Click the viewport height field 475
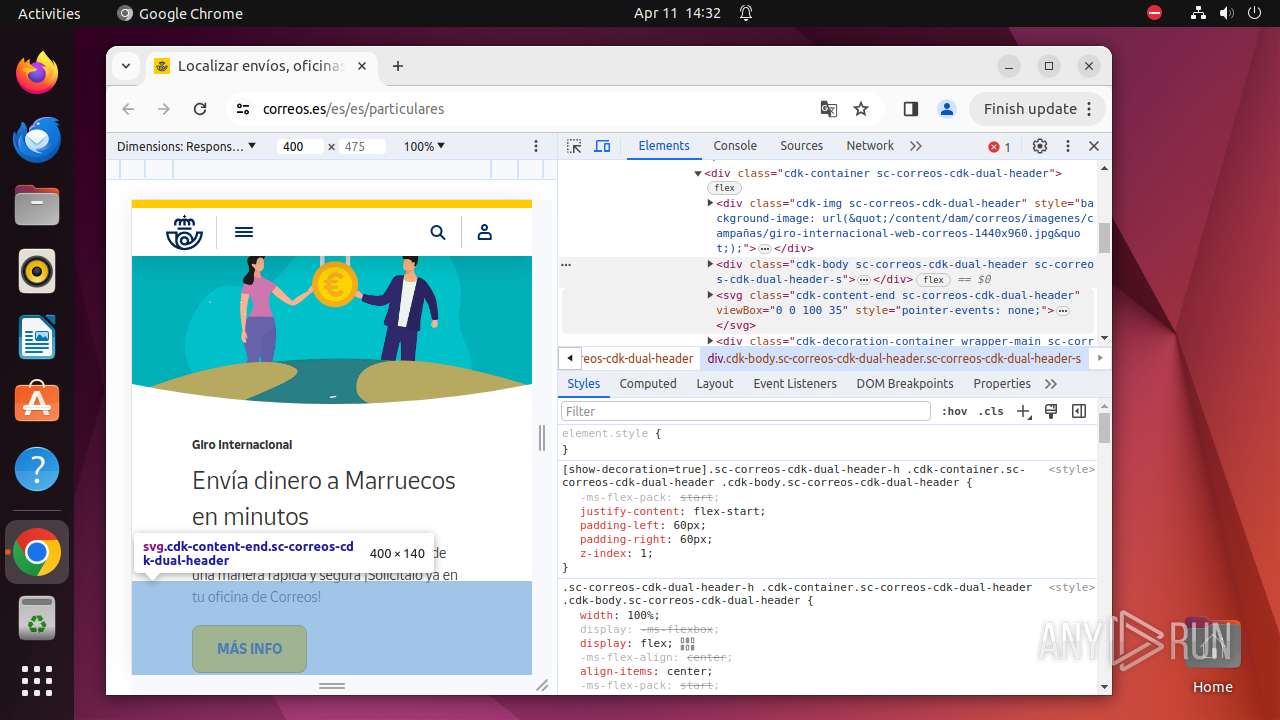Screen dimensions: 1280x720 click(363, 146)
